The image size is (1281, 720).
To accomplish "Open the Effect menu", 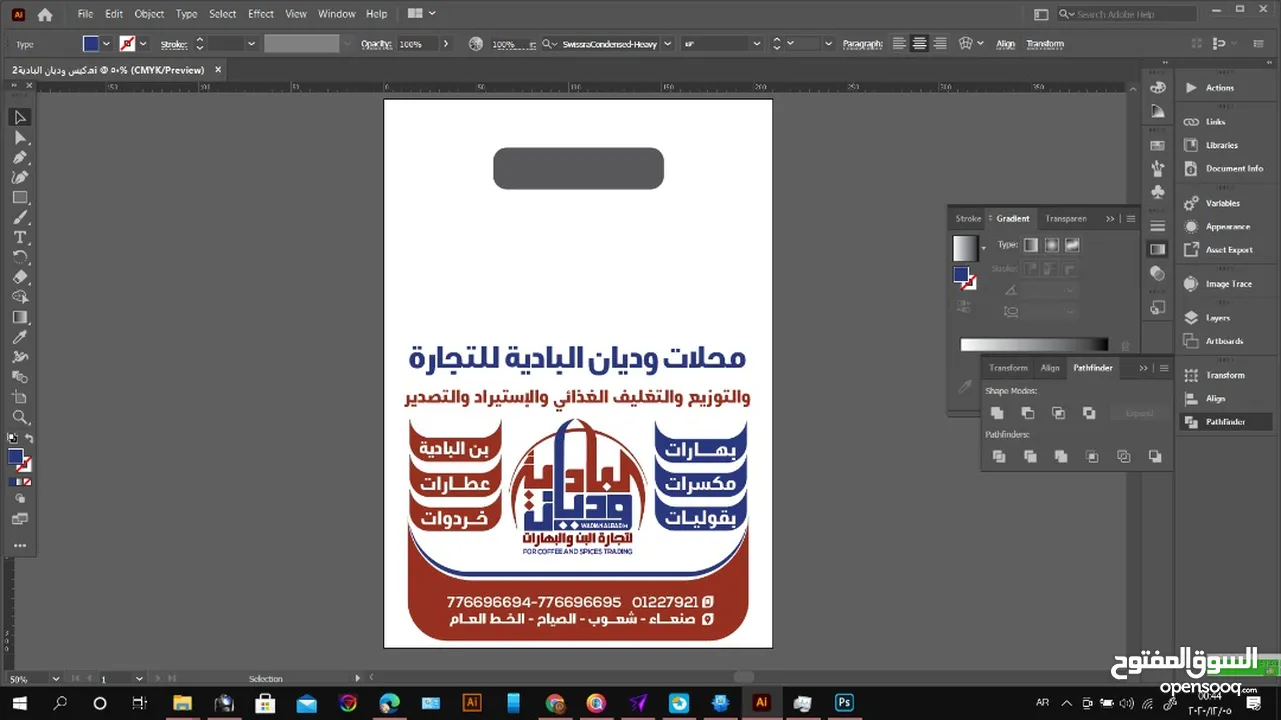I will click(261, 14).
